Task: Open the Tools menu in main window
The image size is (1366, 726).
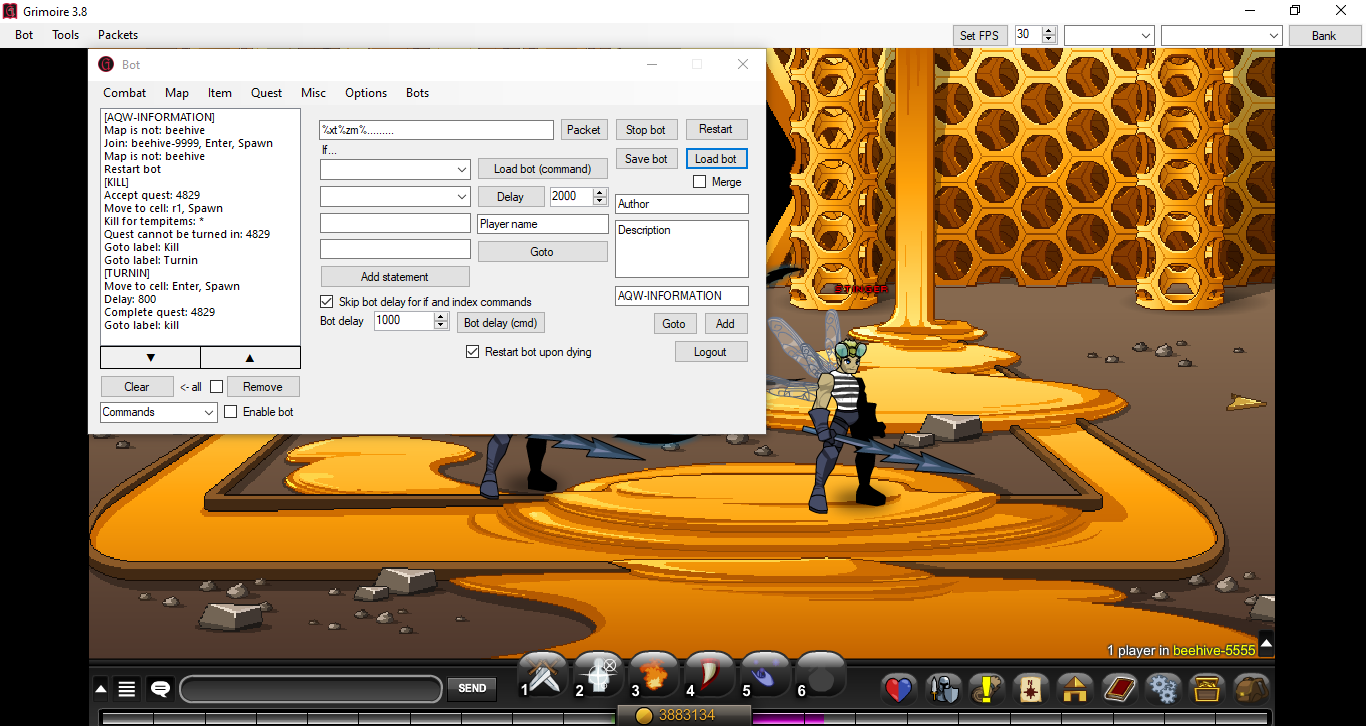Action: [66, 35]
